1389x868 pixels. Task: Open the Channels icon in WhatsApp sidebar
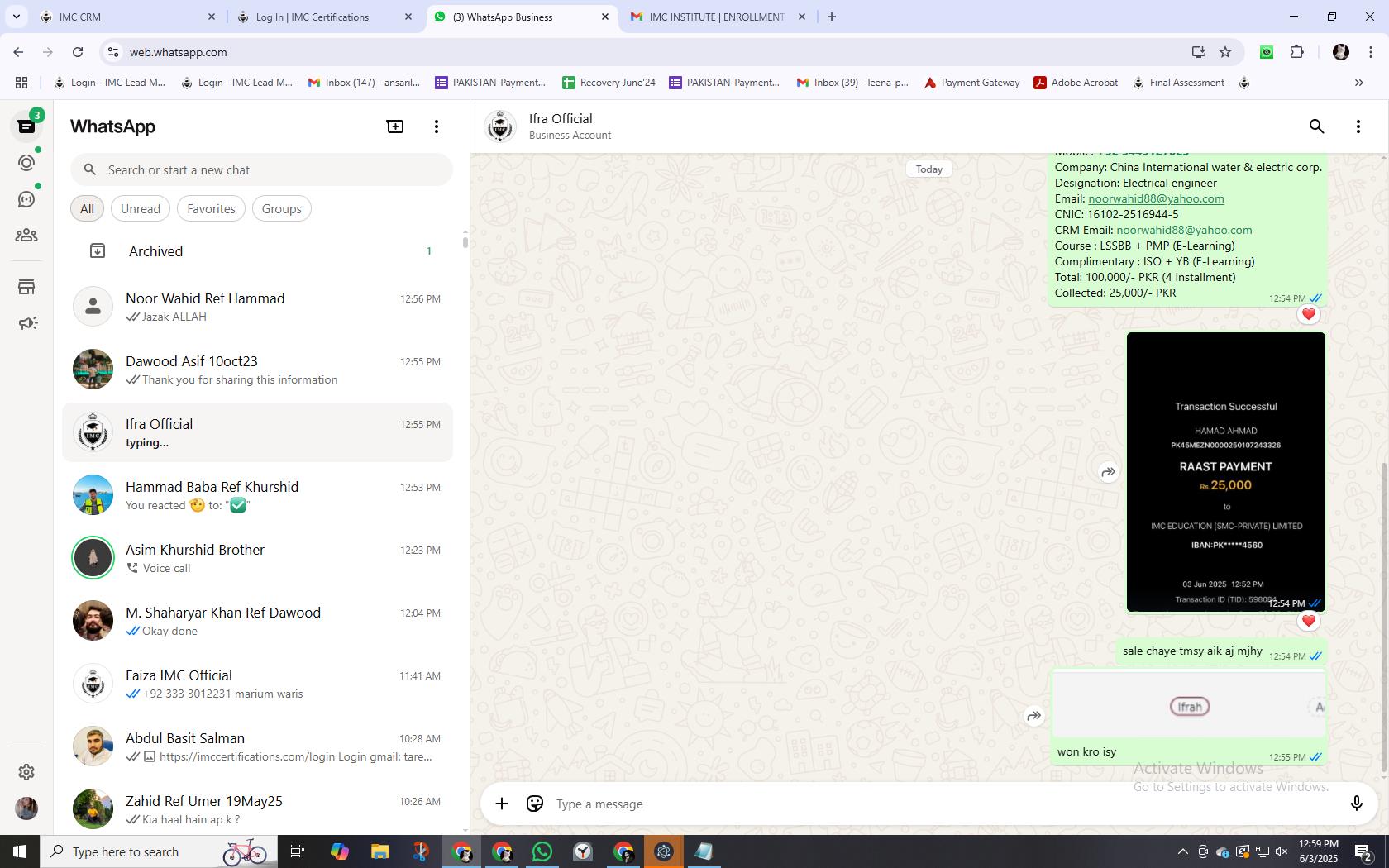pos(26,199)
